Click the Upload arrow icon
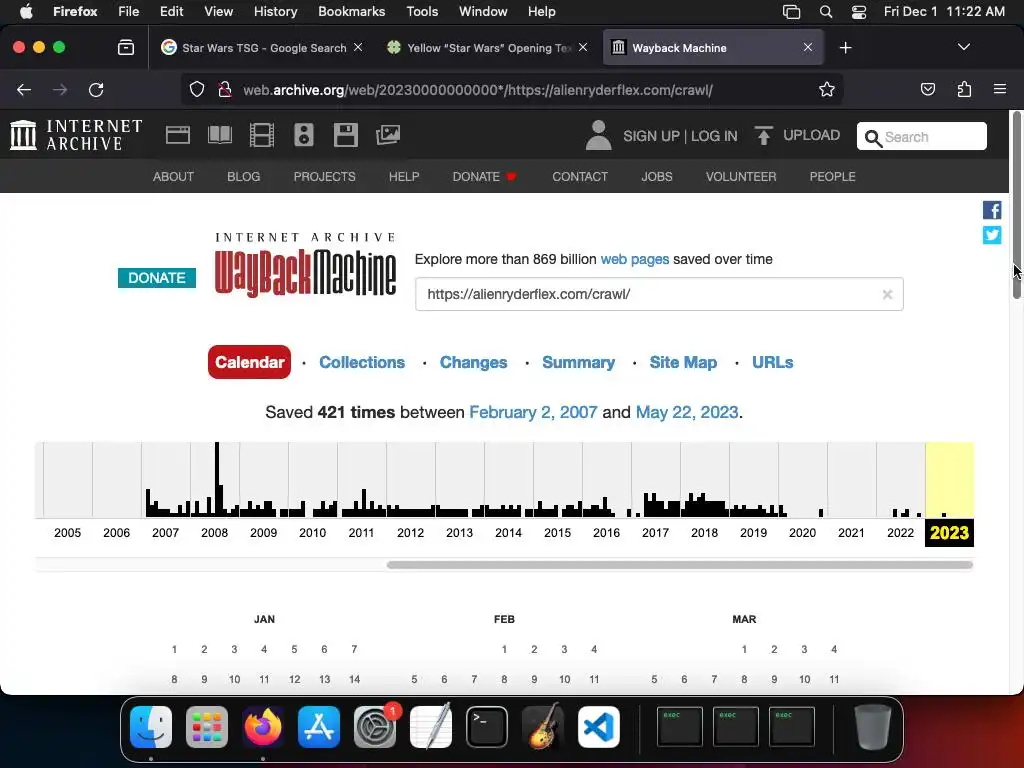 pyautogui.click(x=763, y=135)
